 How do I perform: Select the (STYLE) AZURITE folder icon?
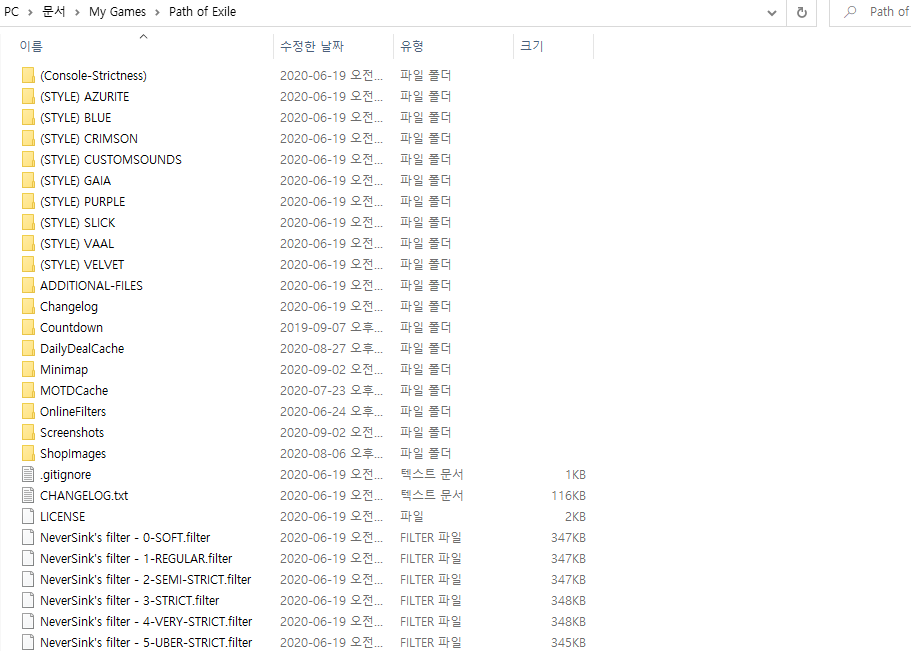point(28,96)
